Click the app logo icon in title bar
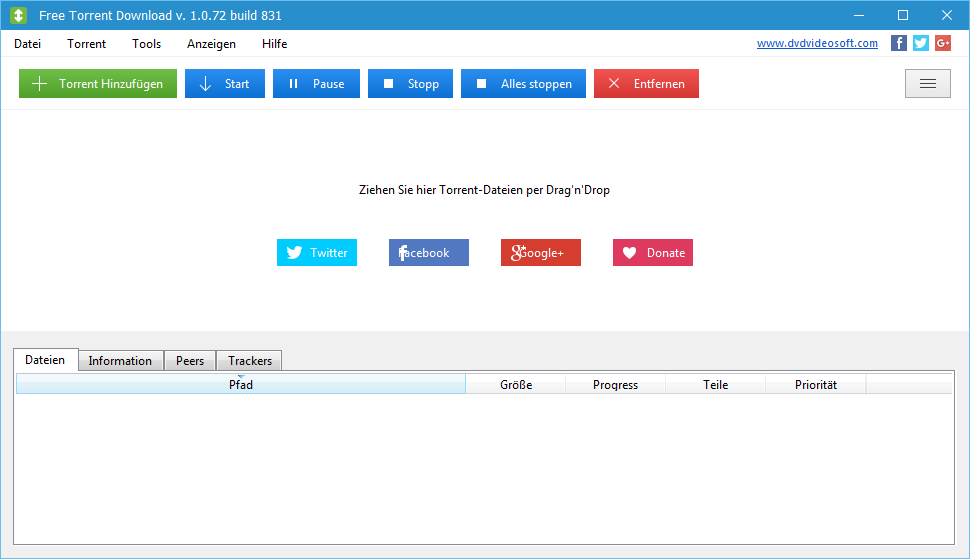The image size is (970, 559). [x=19, y=15]
